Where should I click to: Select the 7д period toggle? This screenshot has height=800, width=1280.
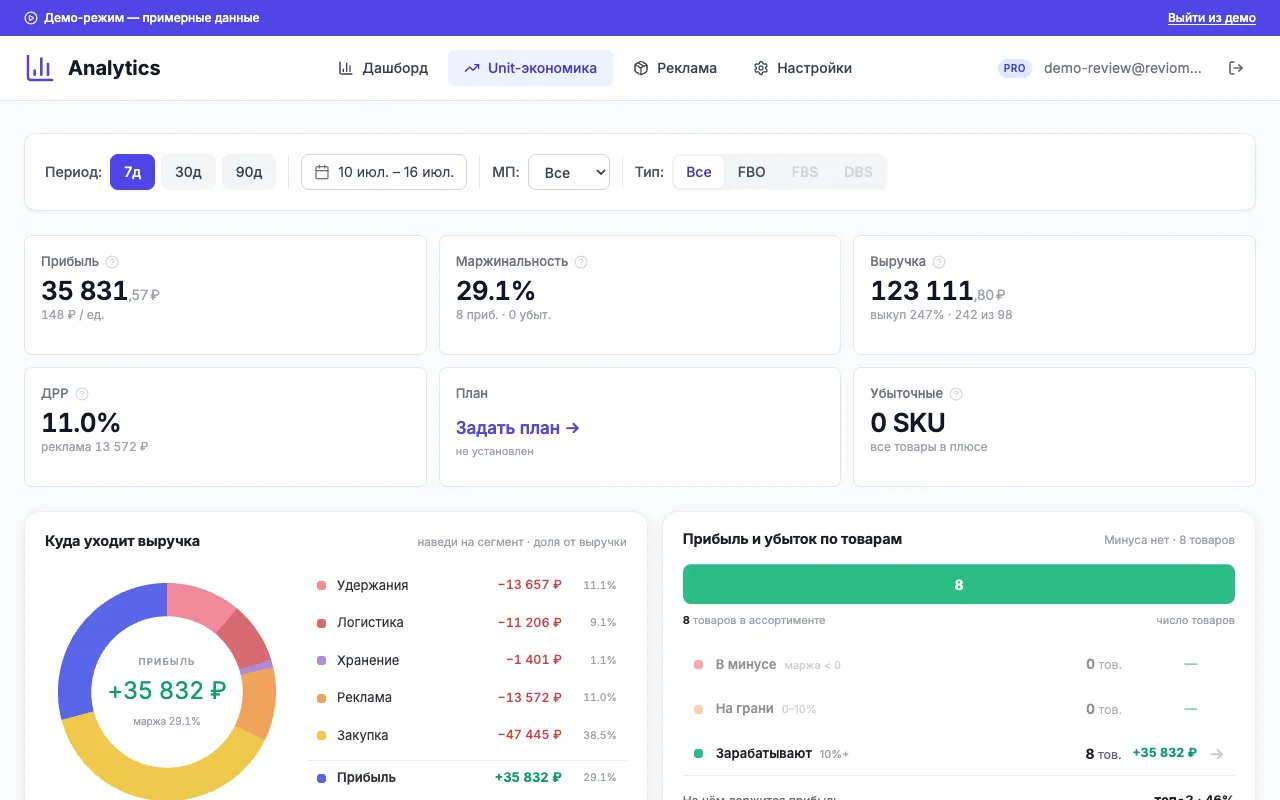tap(132, 172)
